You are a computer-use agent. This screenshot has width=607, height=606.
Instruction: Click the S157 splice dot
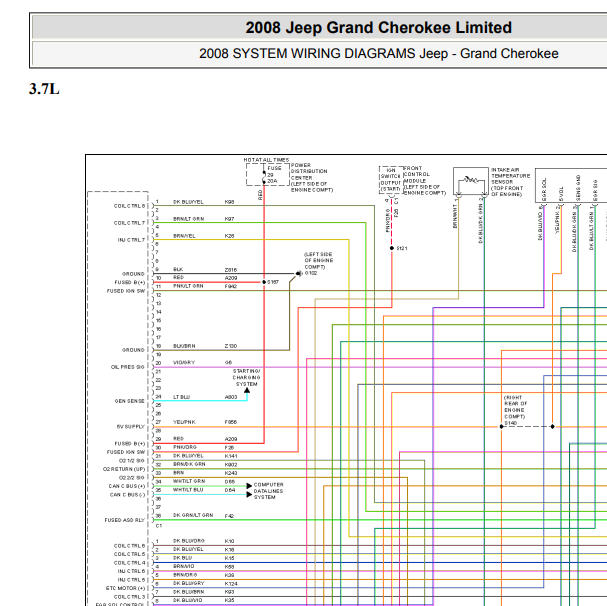[264, 282]
